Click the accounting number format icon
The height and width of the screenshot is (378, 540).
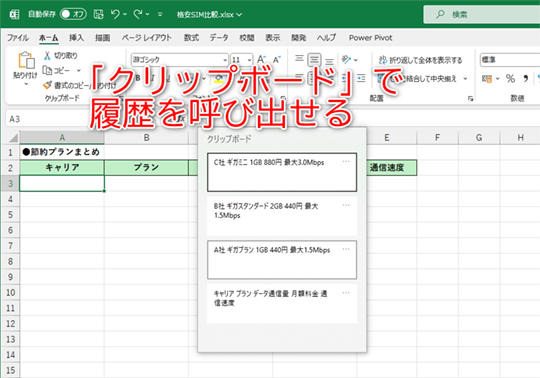tap(487, 79)
